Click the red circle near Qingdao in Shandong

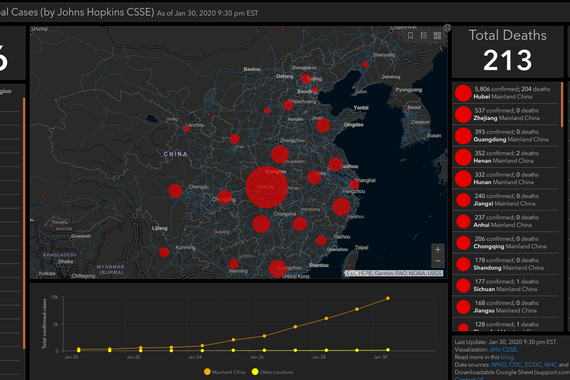pos(323,125)
